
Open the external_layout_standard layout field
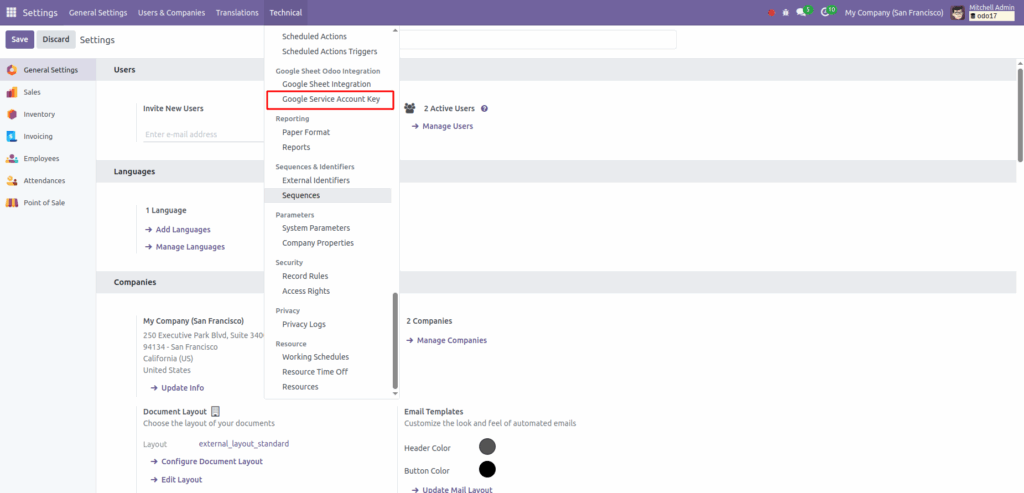244,444
